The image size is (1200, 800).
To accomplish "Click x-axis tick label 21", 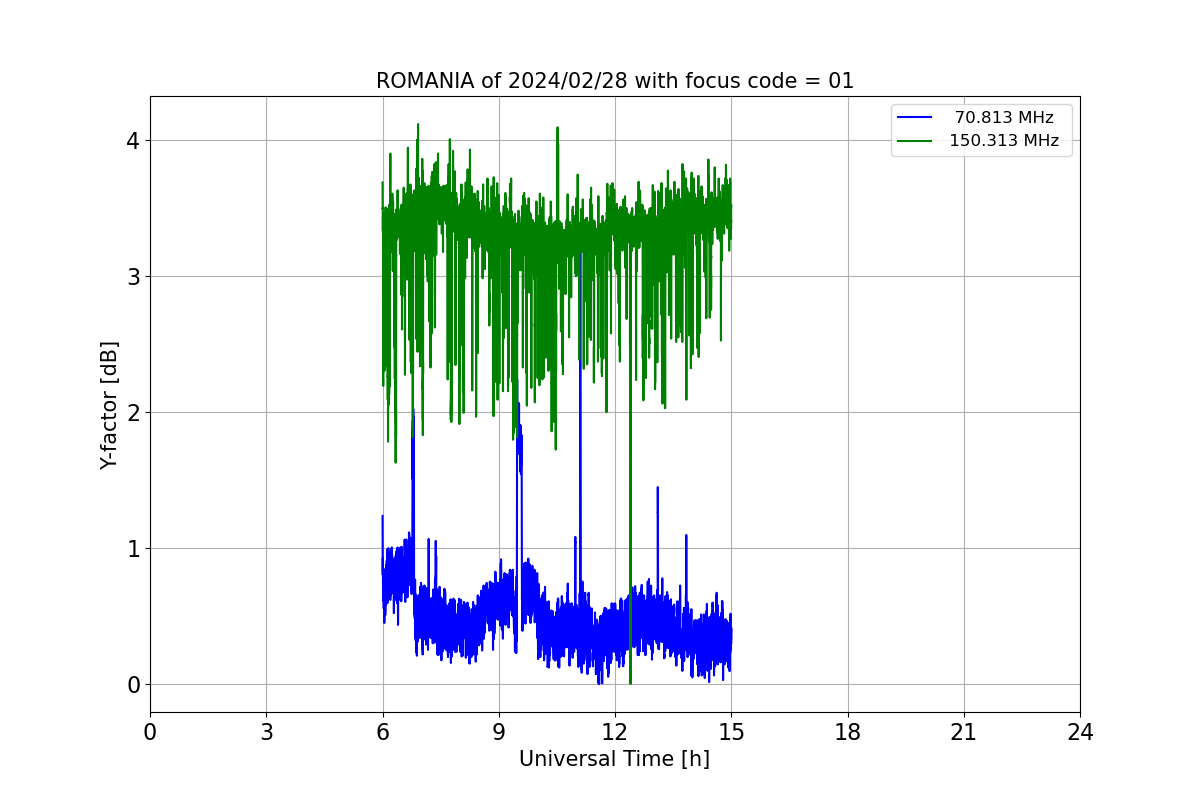I will [x=964, y=733].
